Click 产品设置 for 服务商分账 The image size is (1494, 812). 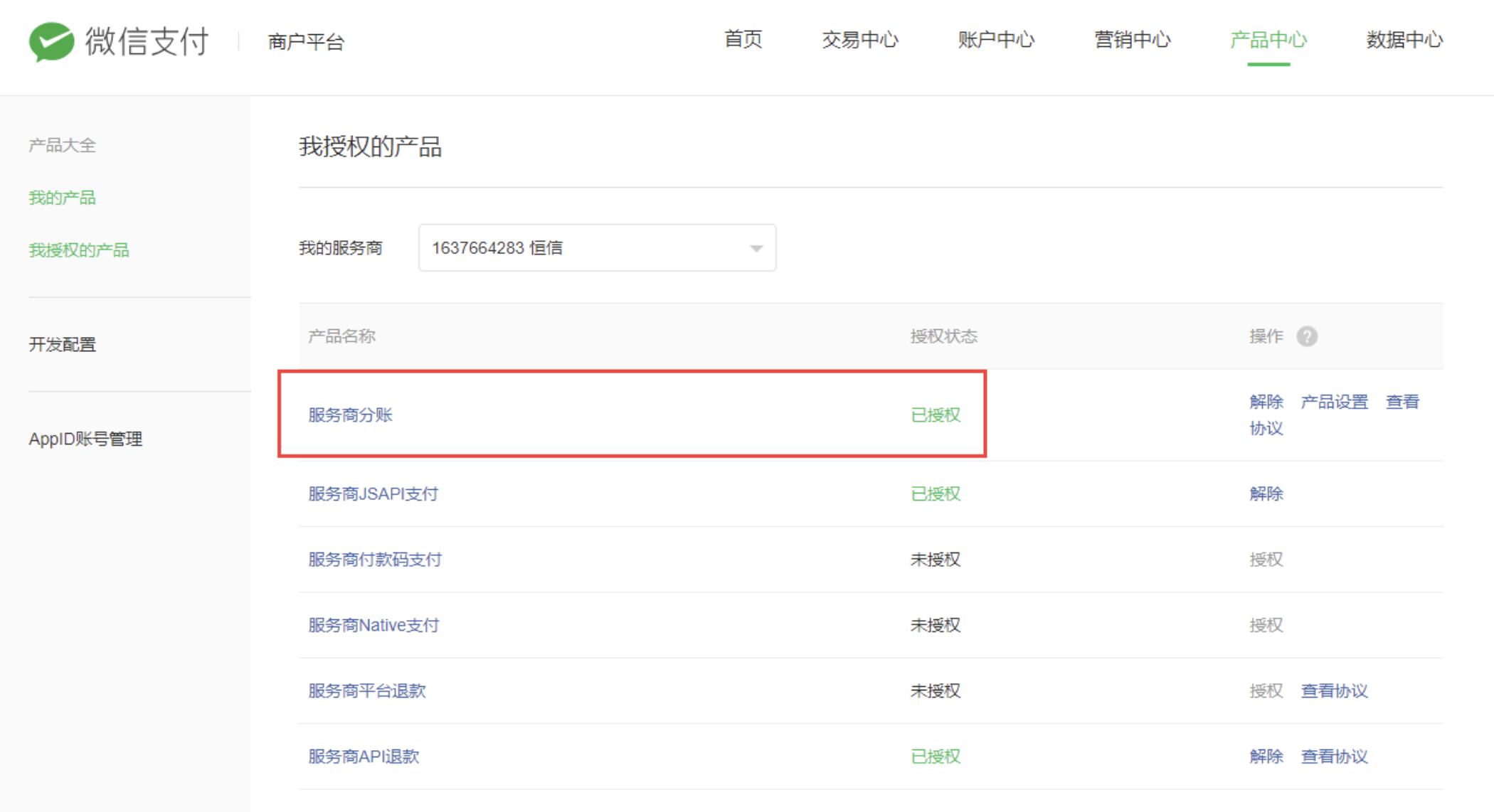tap(1334, 402)
